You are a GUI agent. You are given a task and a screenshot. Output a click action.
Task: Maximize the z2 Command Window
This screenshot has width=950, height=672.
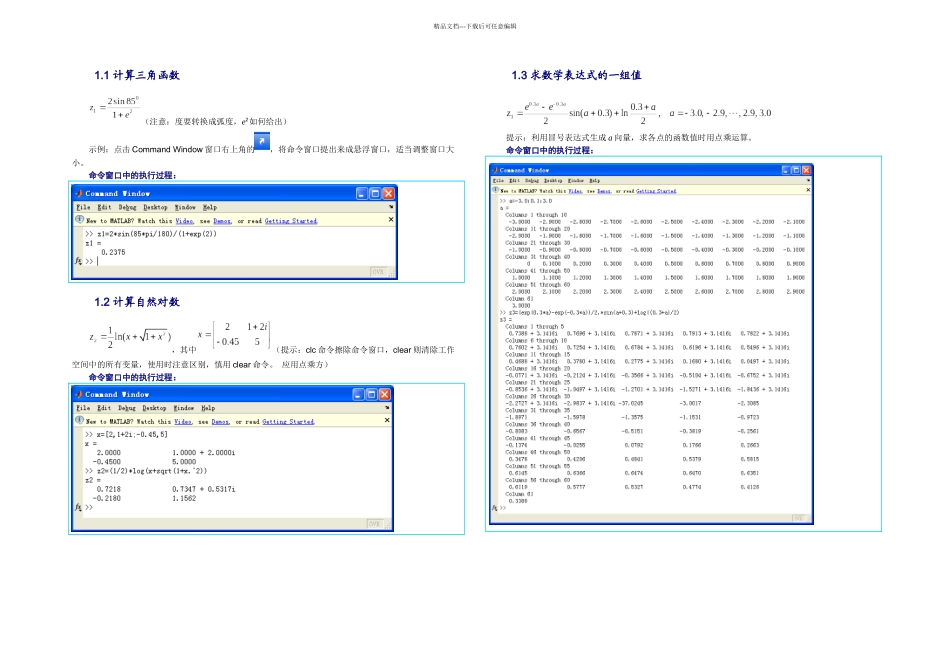tap(371, 394)
